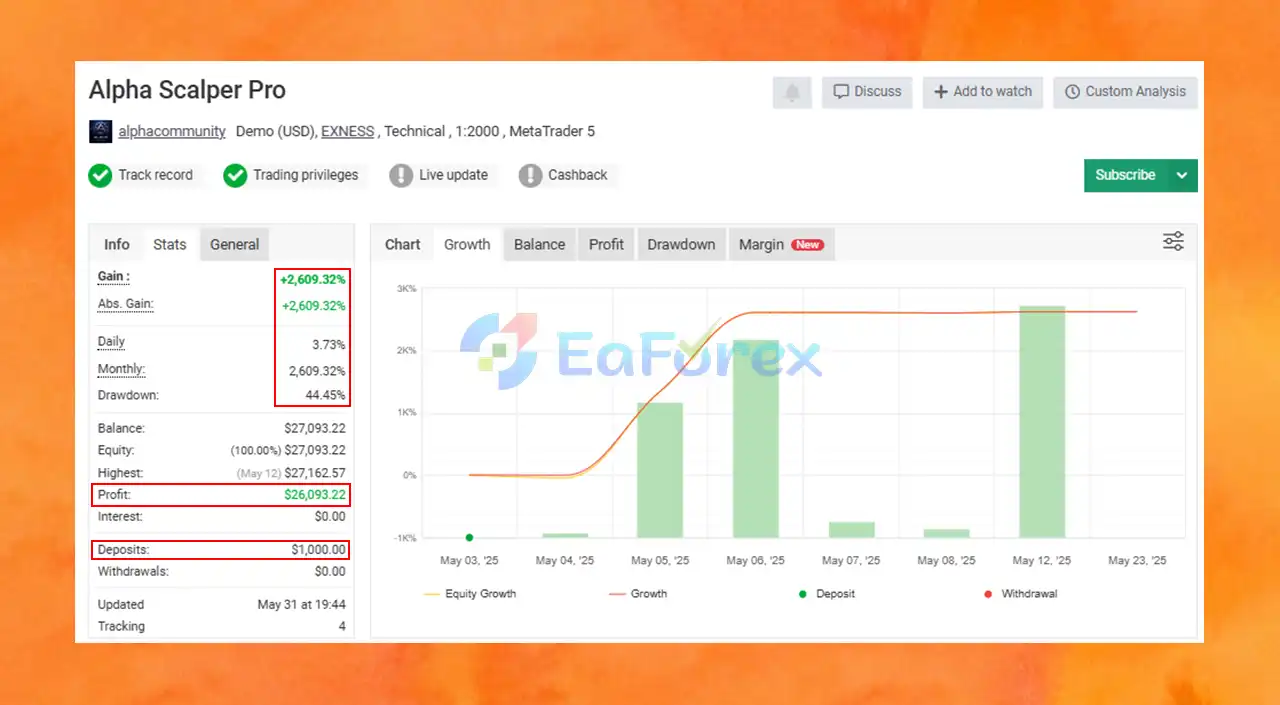Select the Drawdown chart tab
This screenshot has height=705, width=1280.
click(x=681, y=244)
